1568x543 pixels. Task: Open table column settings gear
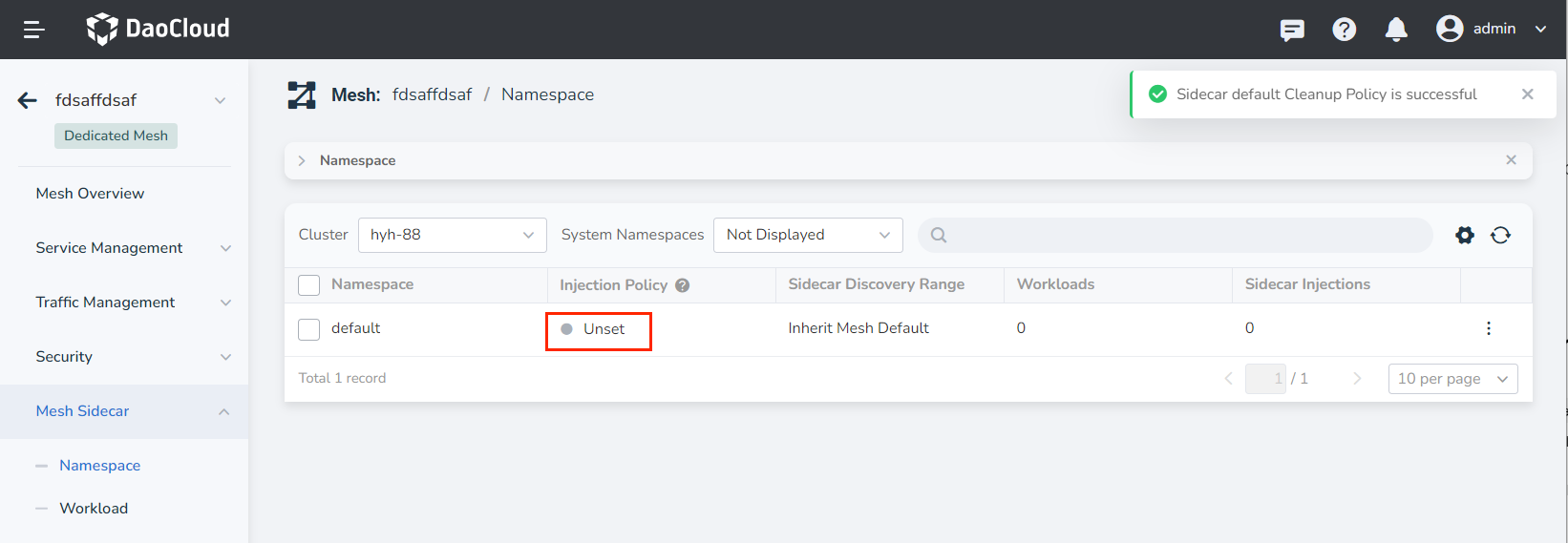tap(1464, 235)
